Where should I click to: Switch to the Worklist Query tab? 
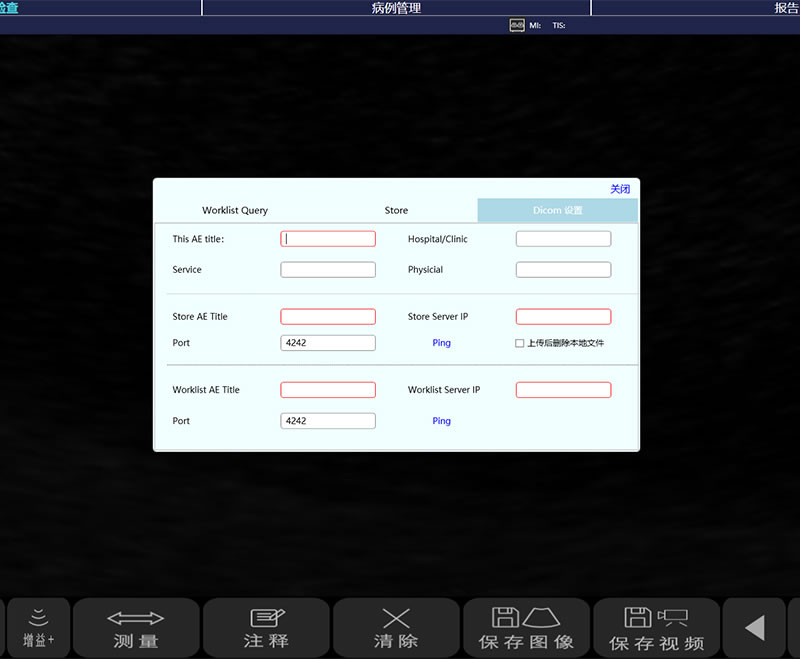[235, 211]
